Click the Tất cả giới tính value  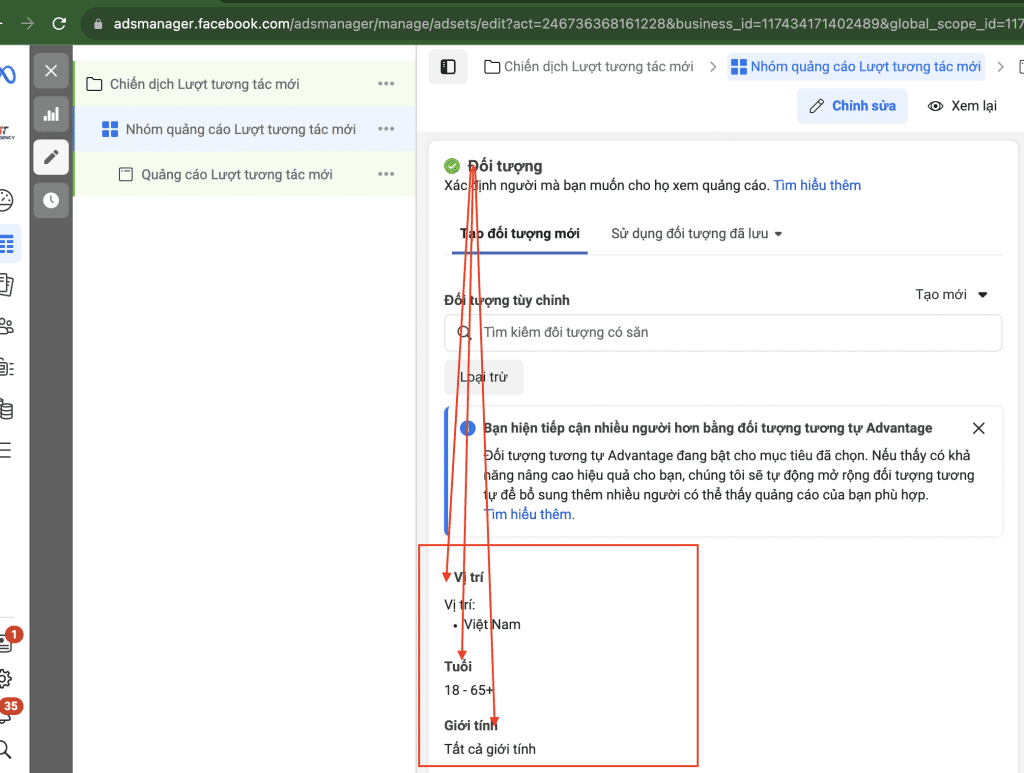(490, 749)
